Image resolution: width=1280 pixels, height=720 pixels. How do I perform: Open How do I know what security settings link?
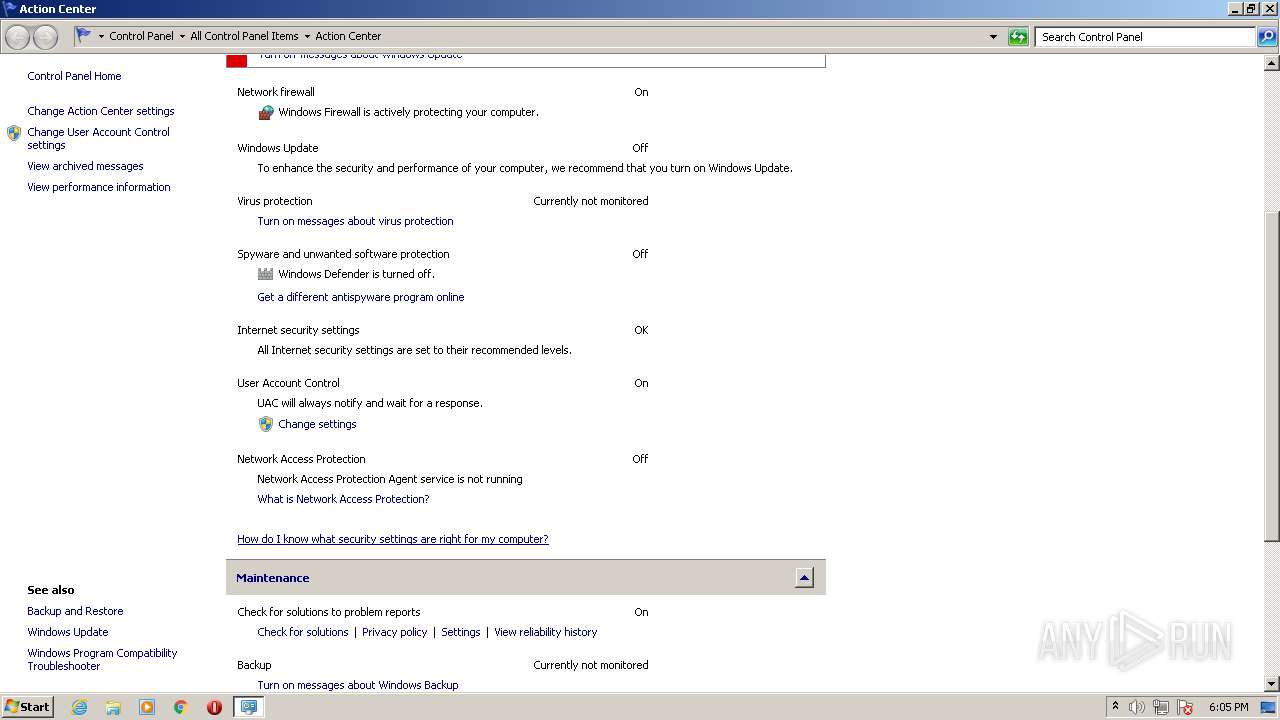point(393,539)
